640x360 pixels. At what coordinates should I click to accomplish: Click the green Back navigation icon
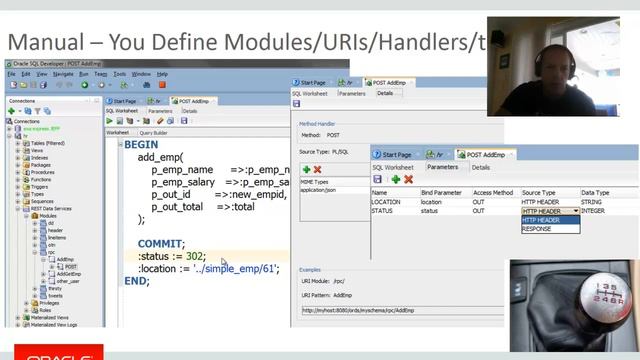coord(84,85)
